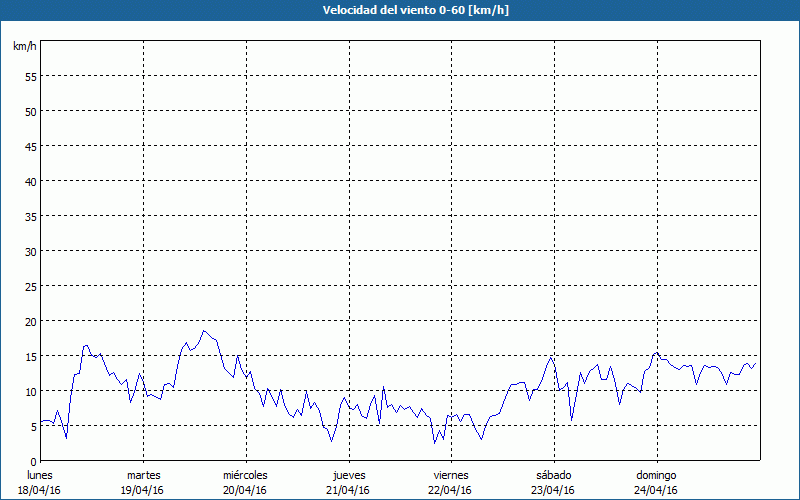
Task: Select the 40 tick label on the y-axis
Action: (30, 181)
